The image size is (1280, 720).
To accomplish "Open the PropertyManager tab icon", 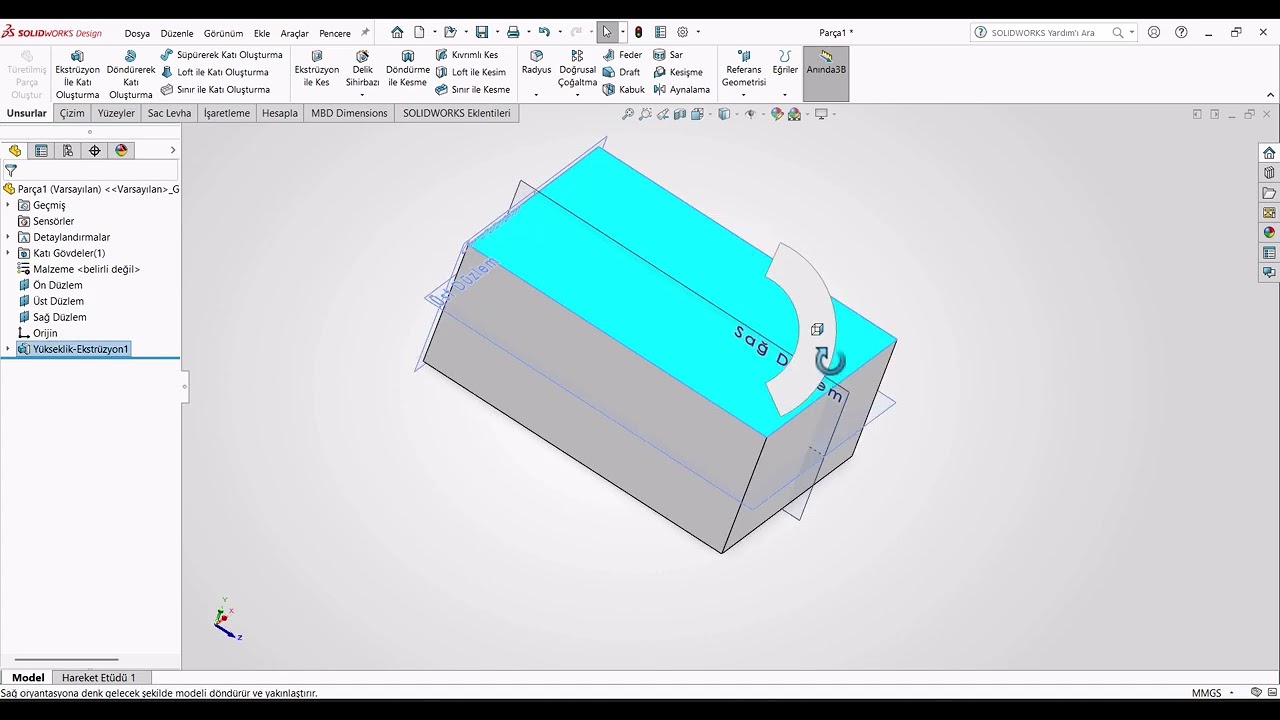I will point(41,150).
